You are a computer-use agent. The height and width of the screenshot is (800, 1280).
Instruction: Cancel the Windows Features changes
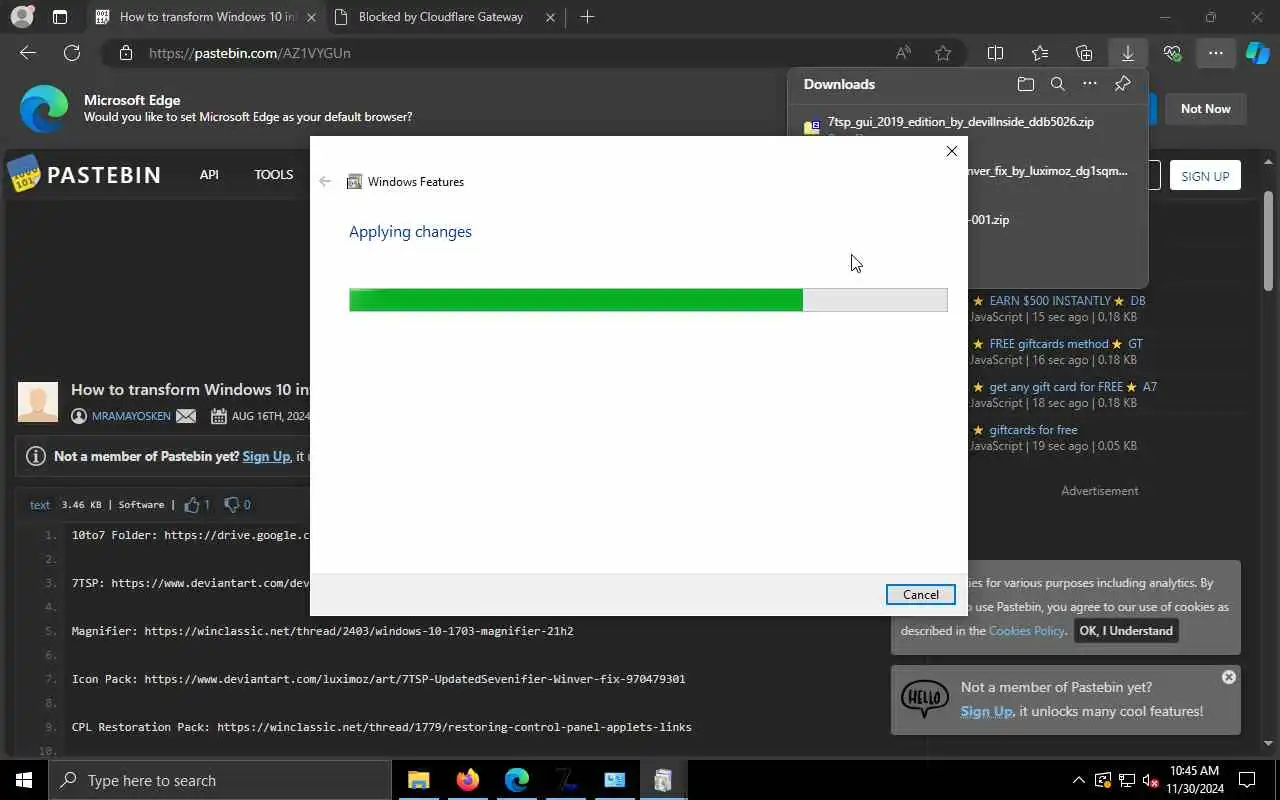[920, 594]
